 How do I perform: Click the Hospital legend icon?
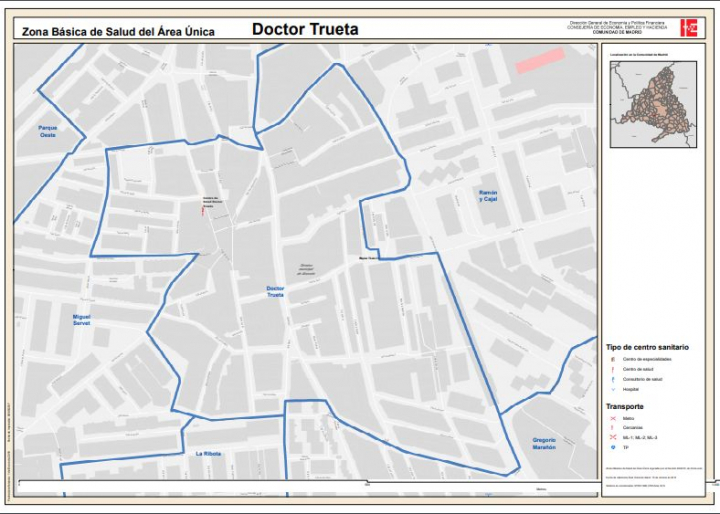point(612,389)
